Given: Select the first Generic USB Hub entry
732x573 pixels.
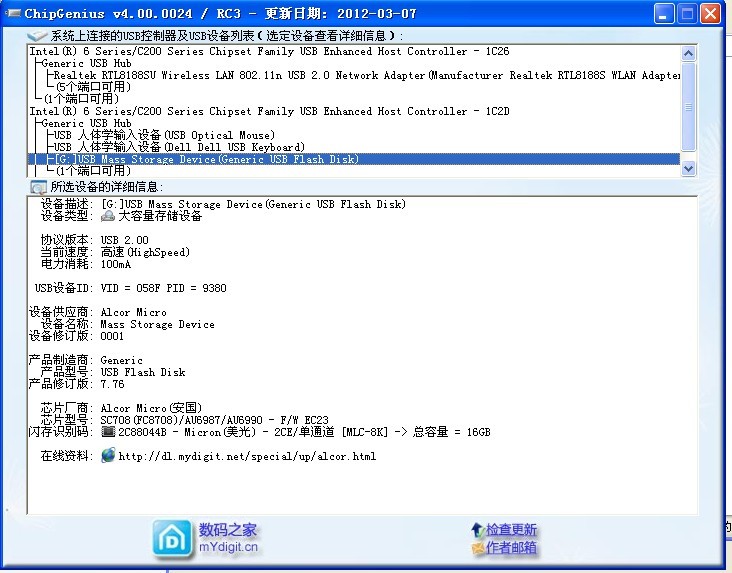Looking at the screenshot, I should (x=86, y=64).
